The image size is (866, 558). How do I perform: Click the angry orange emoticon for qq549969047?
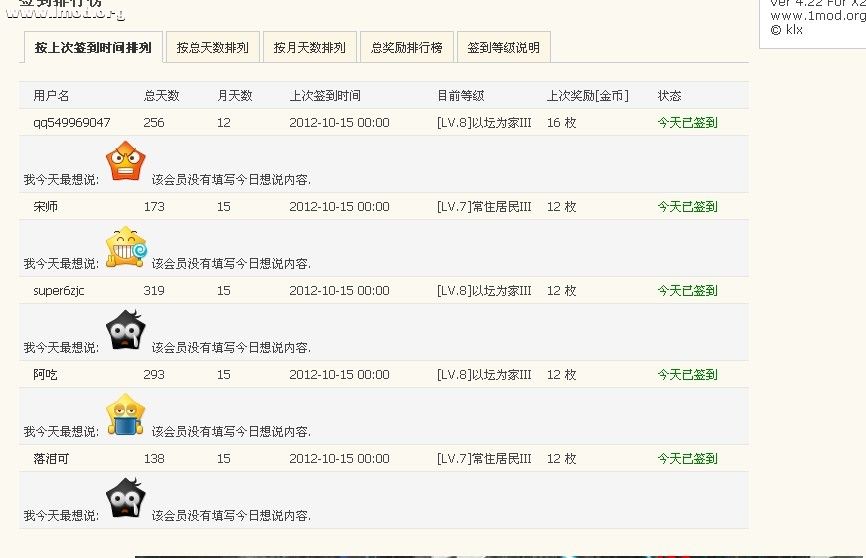pos(126,162)
